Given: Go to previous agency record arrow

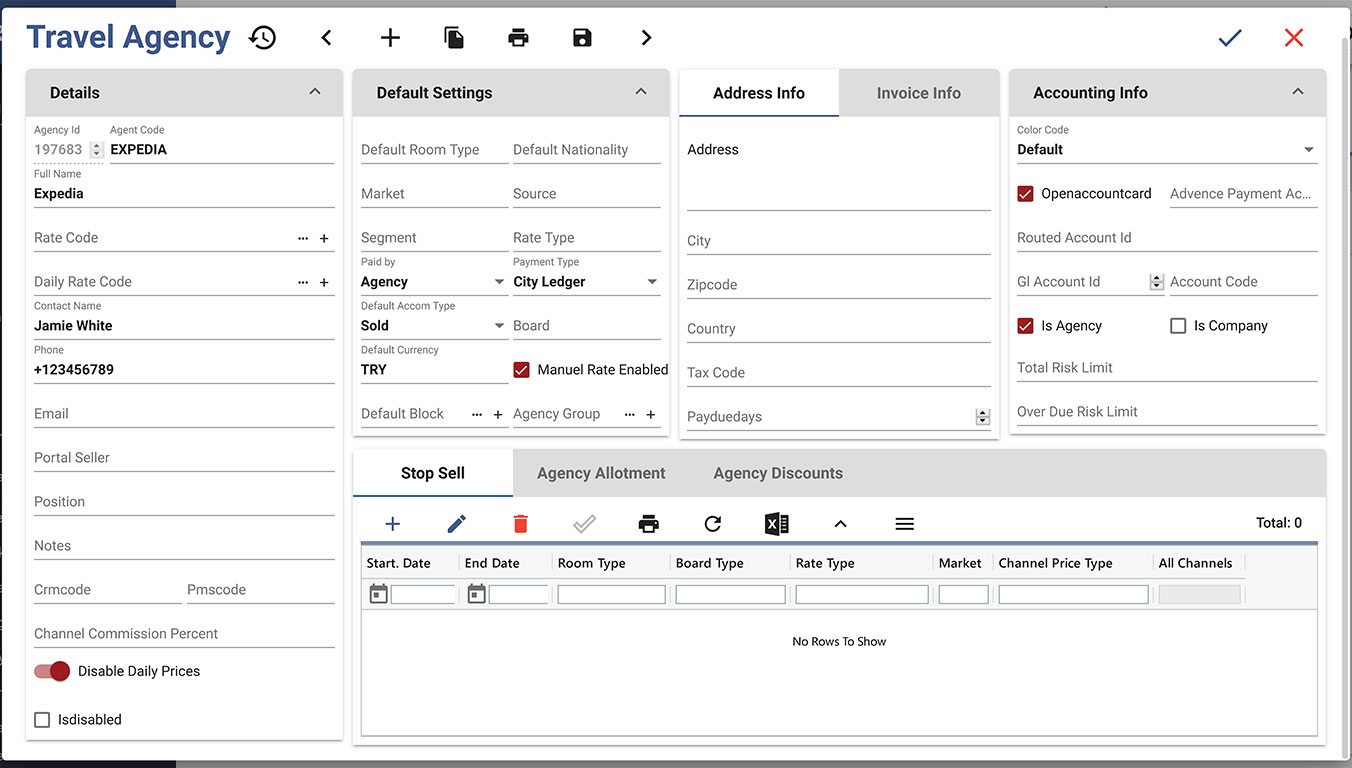Looking at the screenshot, I should (326, 38).
